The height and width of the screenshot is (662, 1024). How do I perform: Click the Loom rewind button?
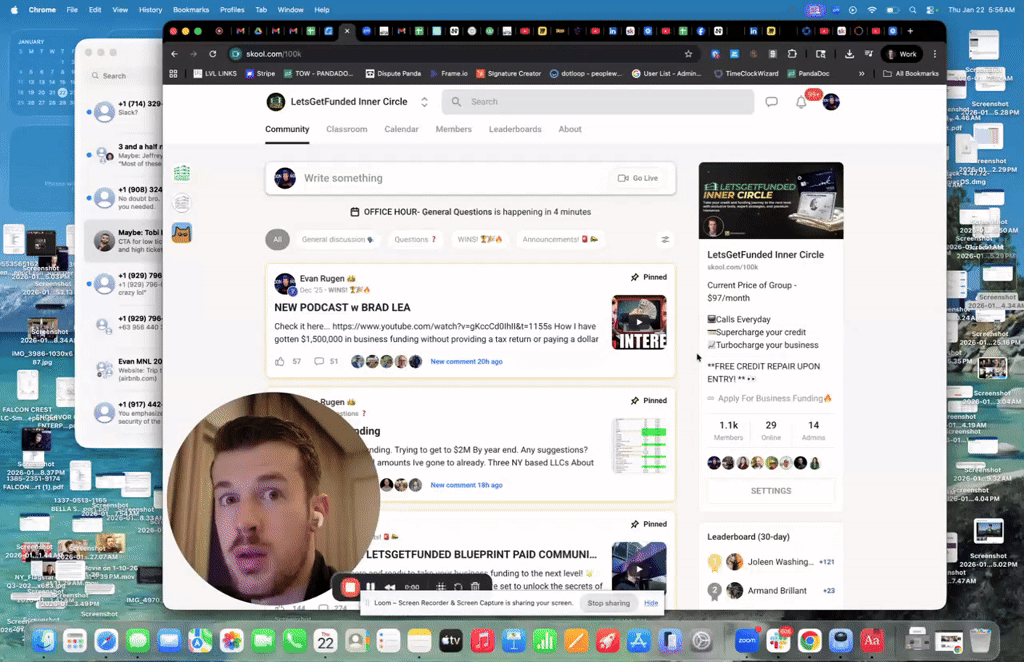tap(390, 587)
